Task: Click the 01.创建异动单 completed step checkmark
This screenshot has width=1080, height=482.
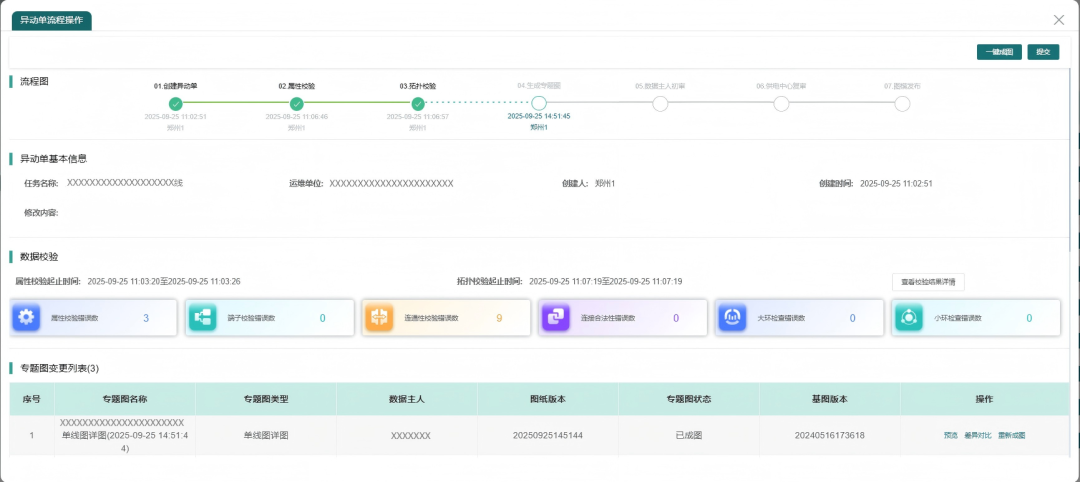Action: [x=176, y=104]
